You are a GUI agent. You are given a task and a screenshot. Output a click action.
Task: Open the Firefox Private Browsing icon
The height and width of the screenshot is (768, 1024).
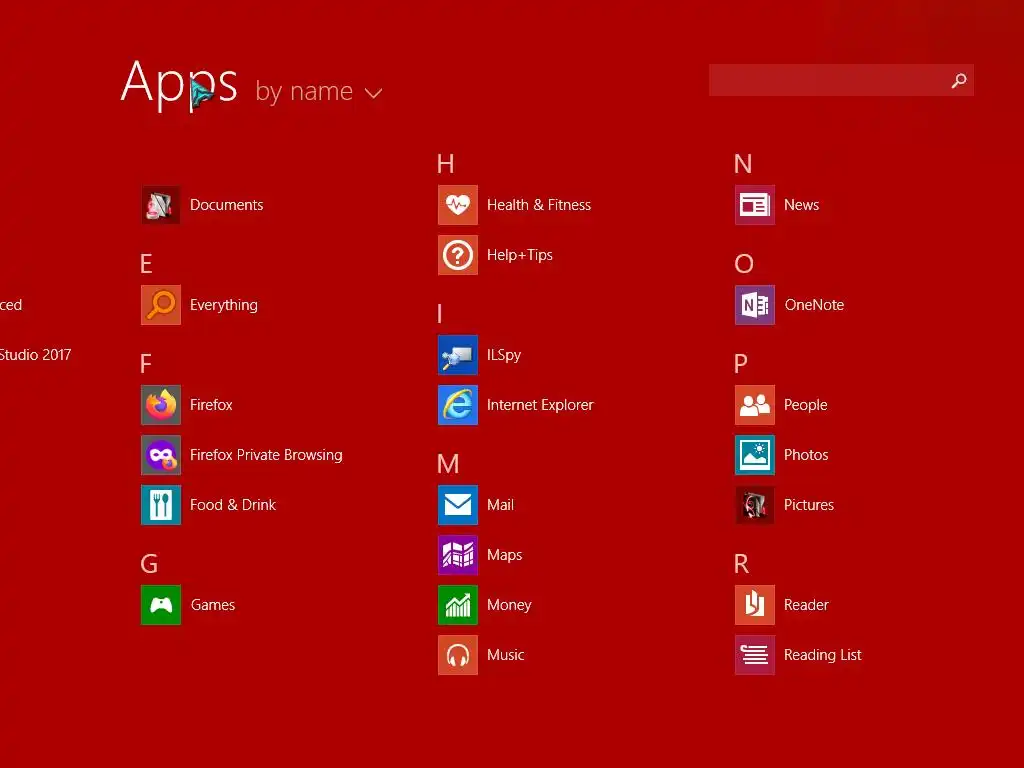(x=161, y=455)
